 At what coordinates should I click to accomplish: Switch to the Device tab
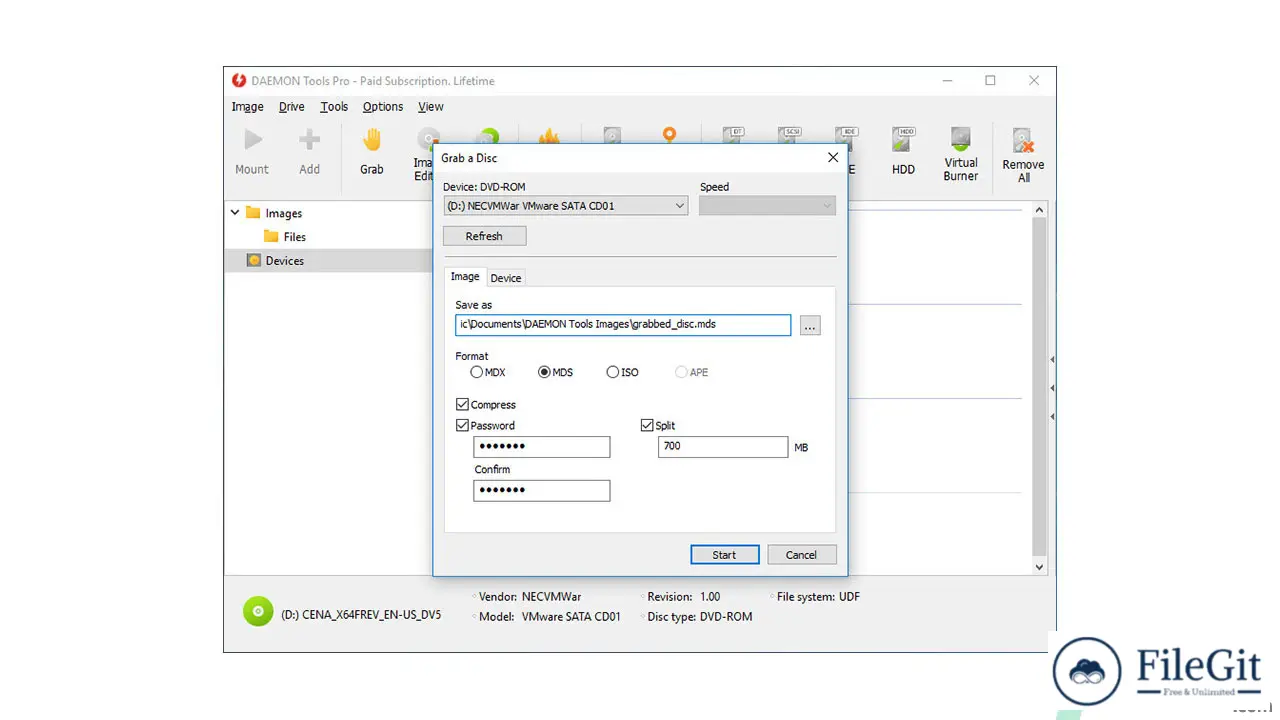(x=506, y=278)
